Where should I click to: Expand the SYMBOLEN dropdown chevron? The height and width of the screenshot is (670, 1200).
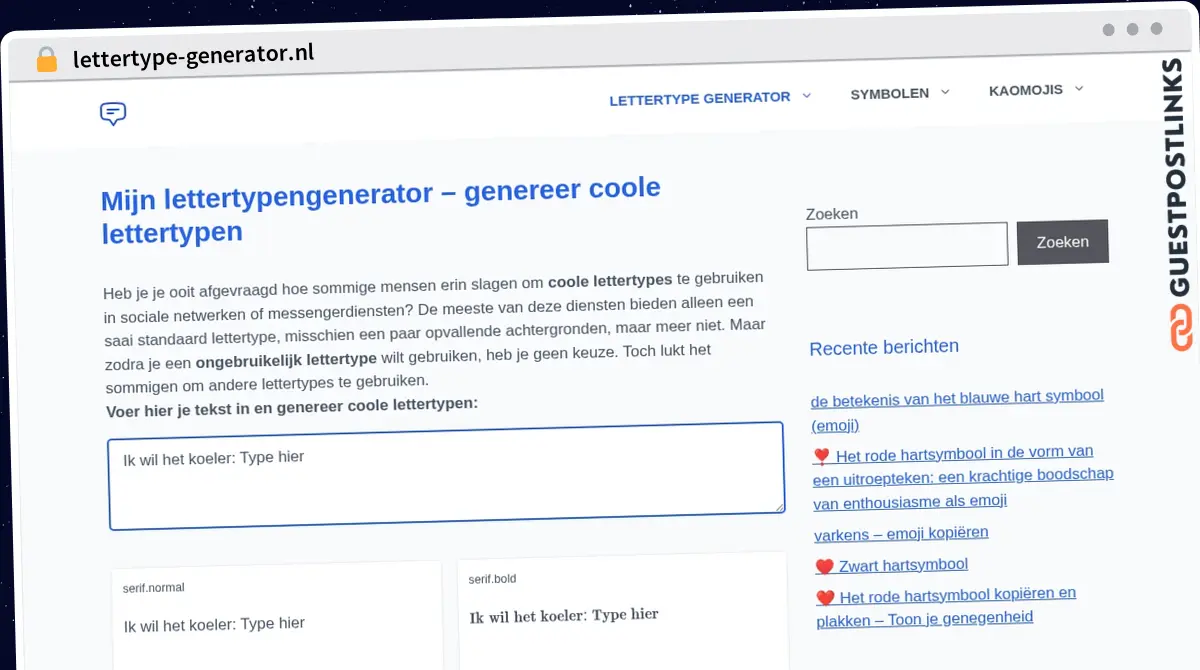pyautogui.click(x=944, y=92)
